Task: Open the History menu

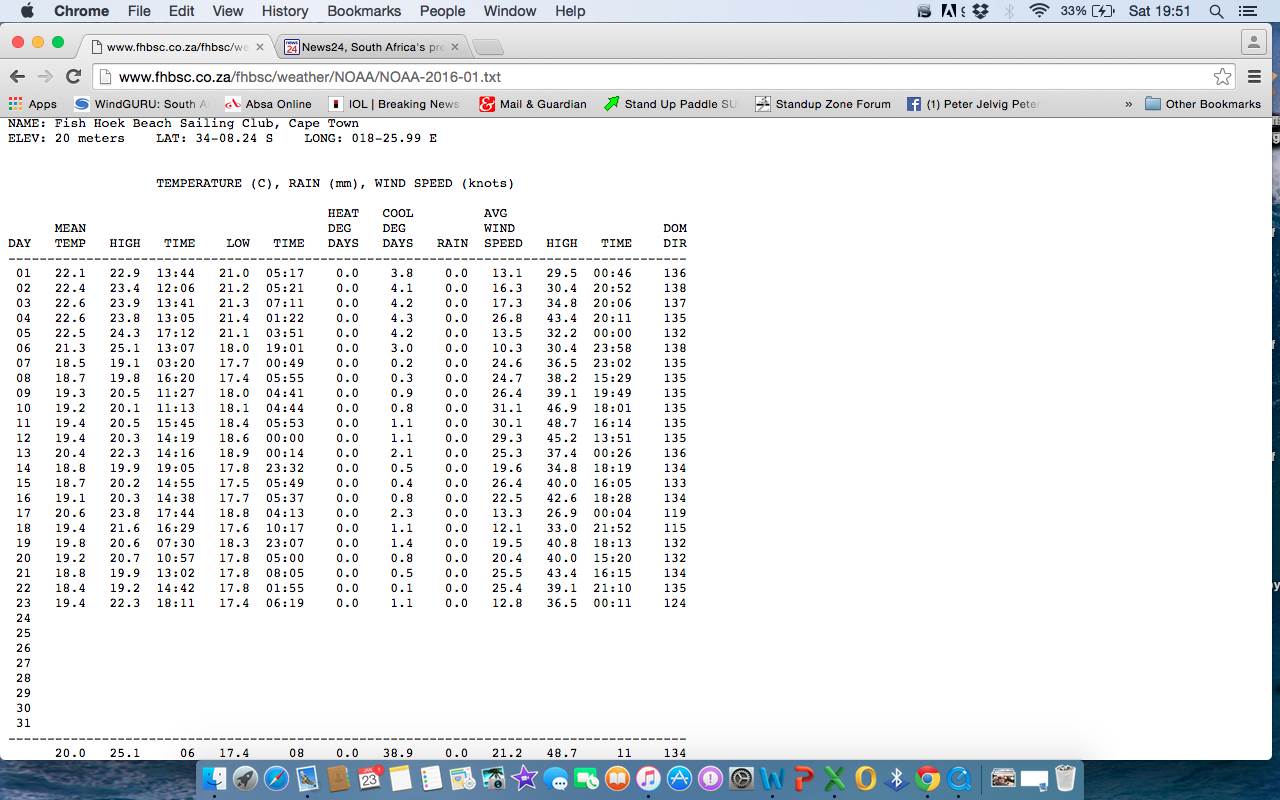Action: 284,11
